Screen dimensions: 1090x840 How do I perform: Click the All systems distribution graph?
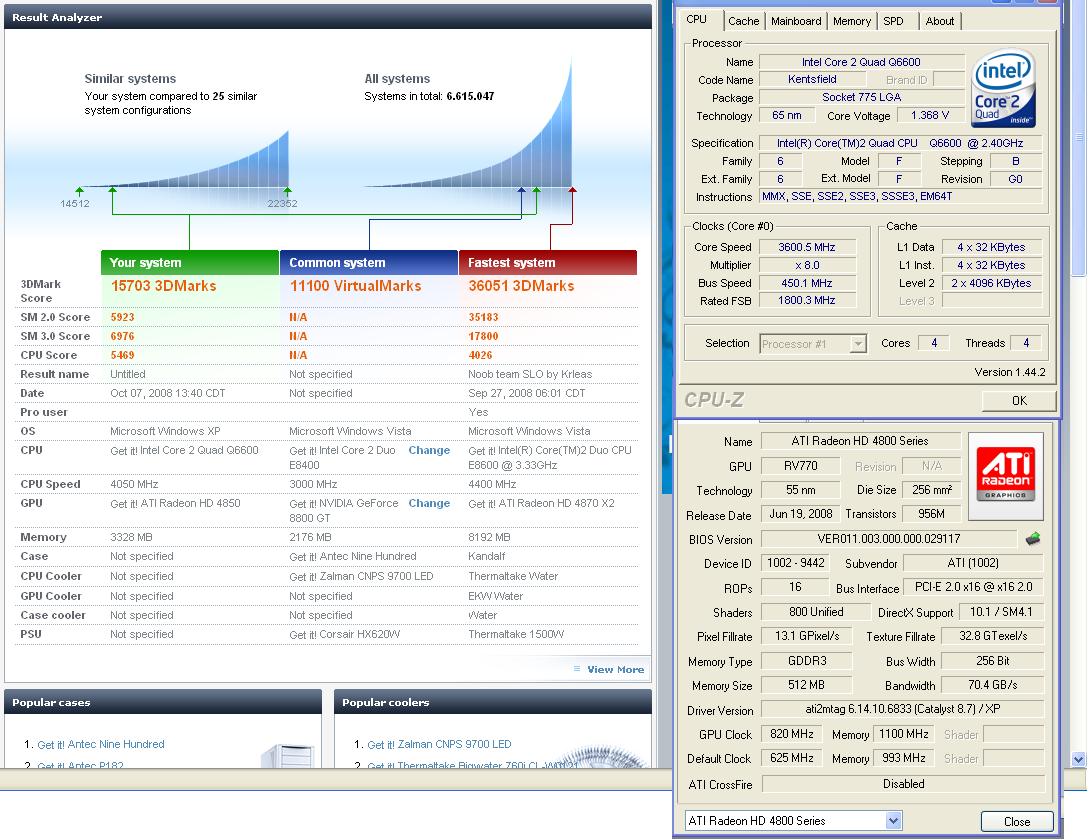coord(469,124)
